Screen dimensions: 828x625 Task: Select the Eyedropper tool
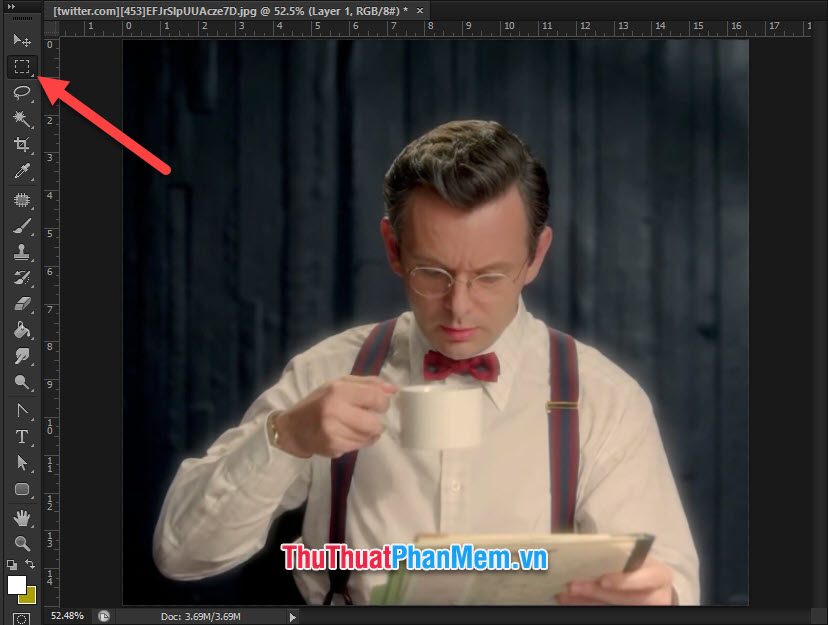pyautogui.click(x=22, y=171)
